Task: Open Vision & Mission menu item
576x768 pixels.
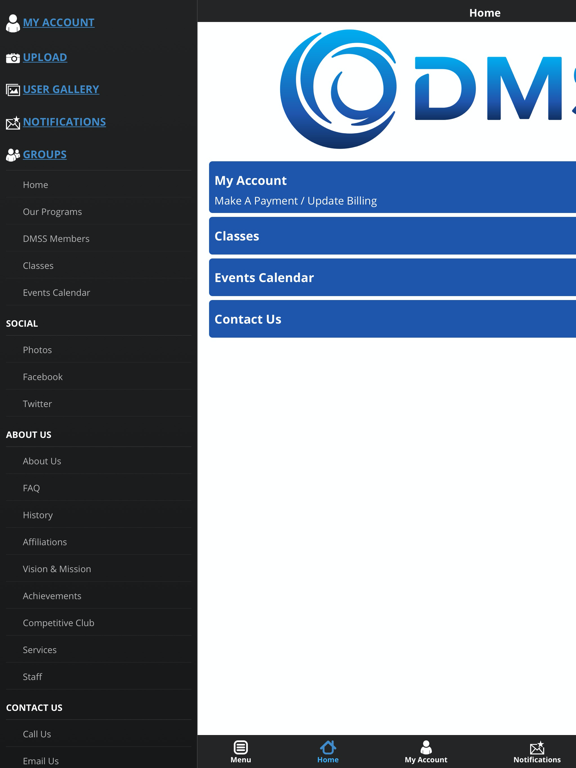Action: coord(98,569)
